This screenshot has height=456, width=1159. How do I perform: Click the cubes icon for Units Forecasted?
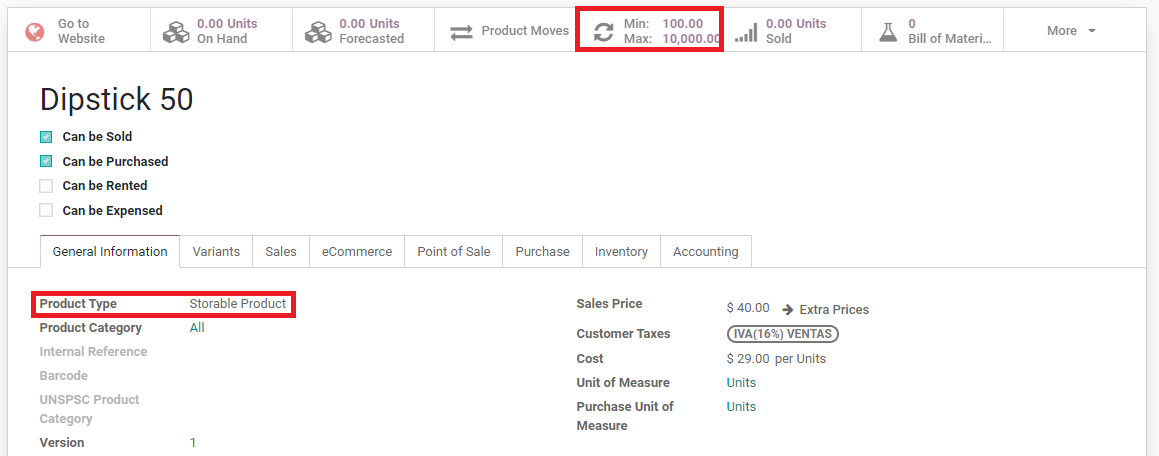[x=318, y=32]
